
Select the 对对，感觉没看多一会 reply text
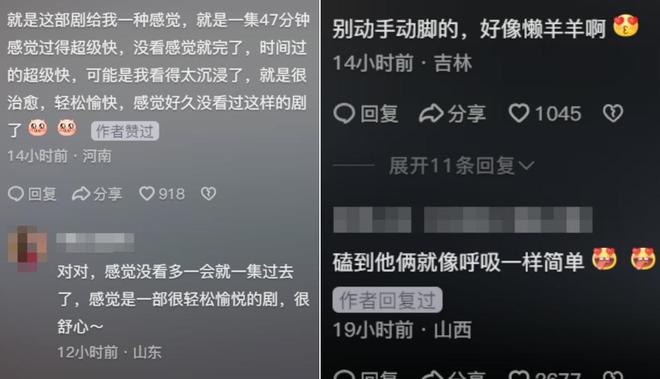pos(184,299)
